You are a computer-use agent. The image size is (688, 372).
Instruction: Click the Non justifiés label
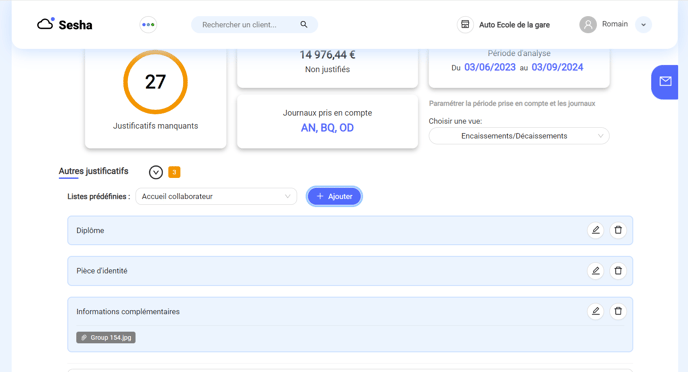327,69
